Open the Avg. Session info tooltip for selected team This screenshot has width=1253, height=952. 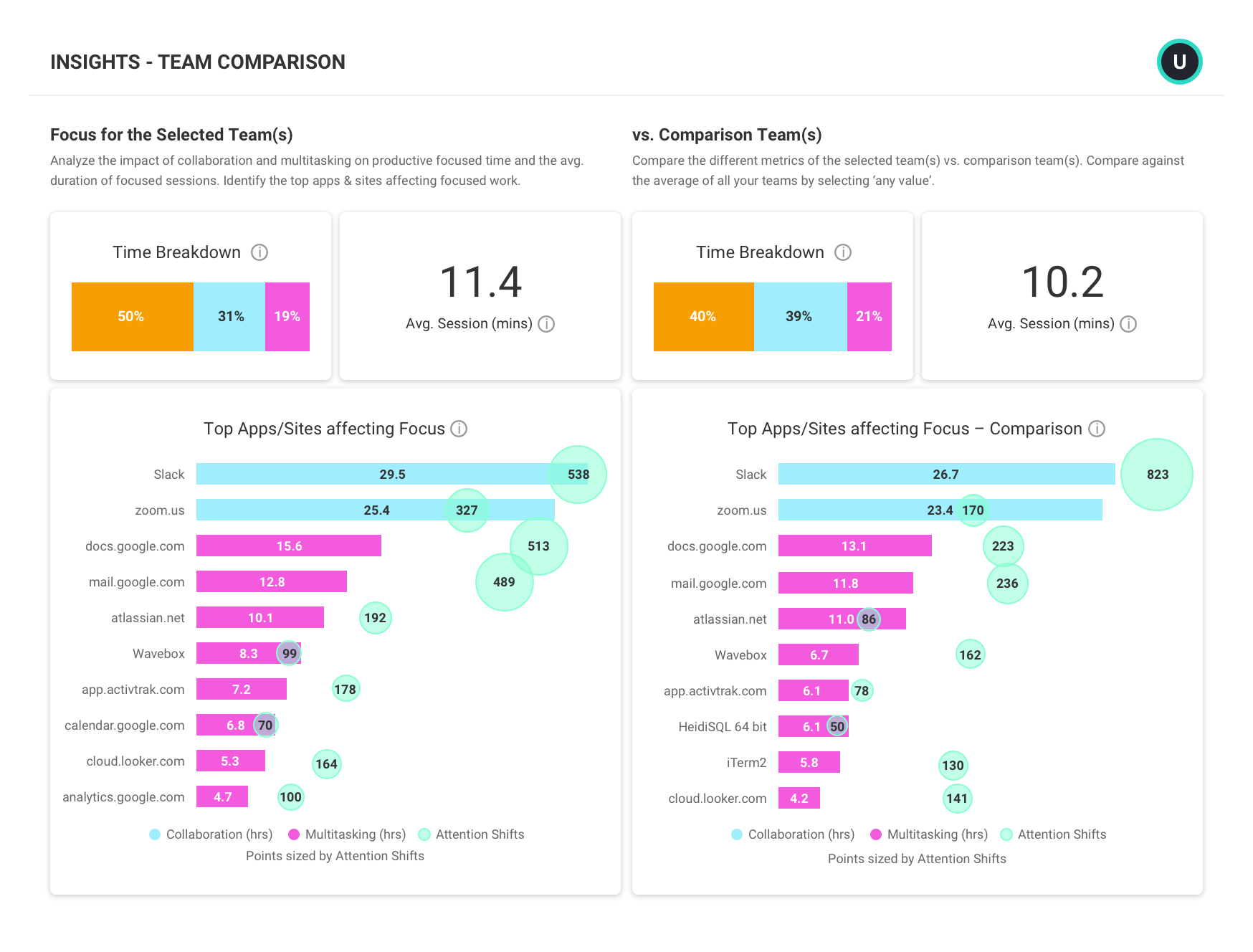pyautogui.click(x=547, y=324)
